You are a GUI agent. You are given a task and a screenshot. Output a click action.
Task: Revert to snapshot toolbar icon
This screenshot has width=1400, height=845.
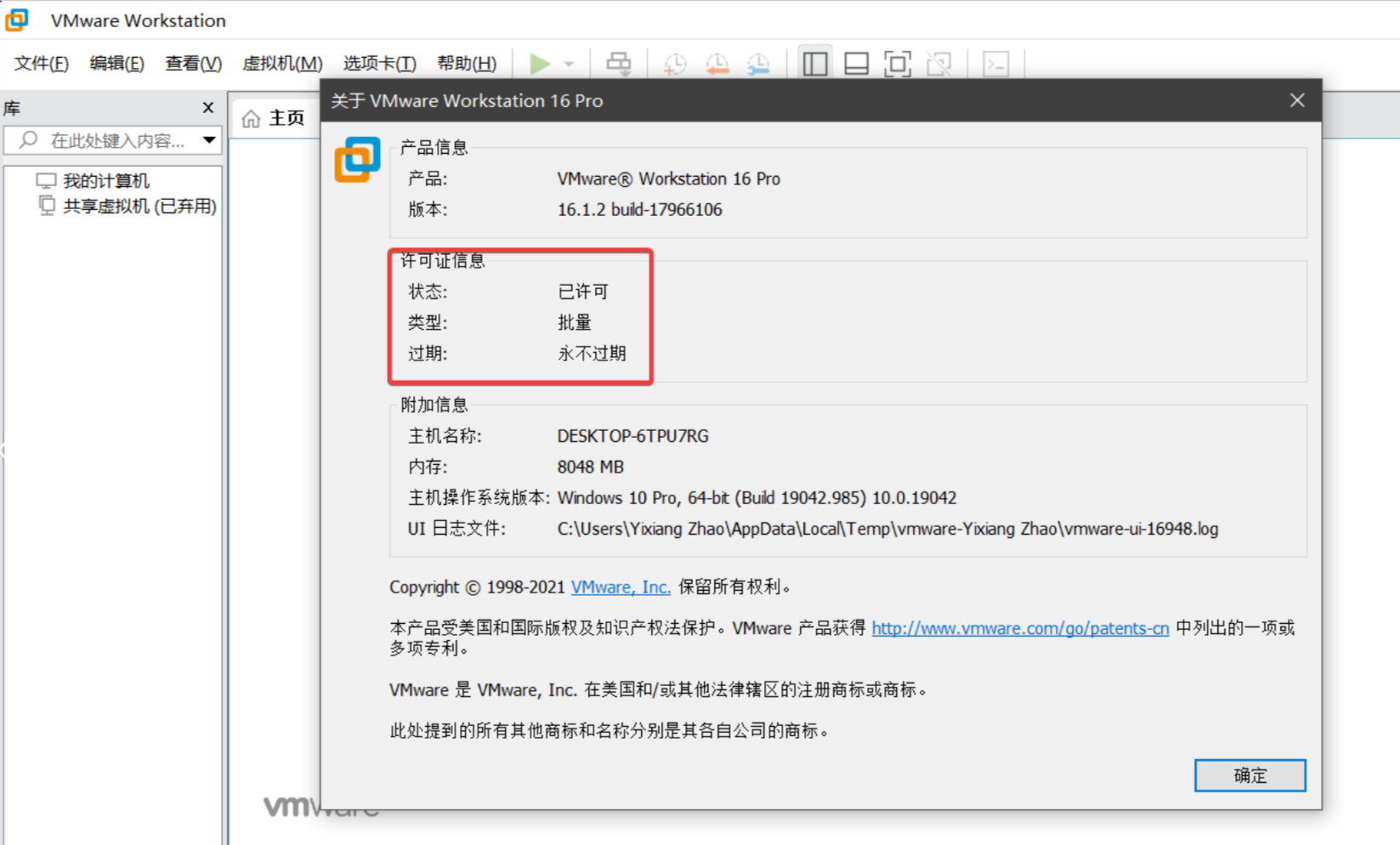pos(717,64)
